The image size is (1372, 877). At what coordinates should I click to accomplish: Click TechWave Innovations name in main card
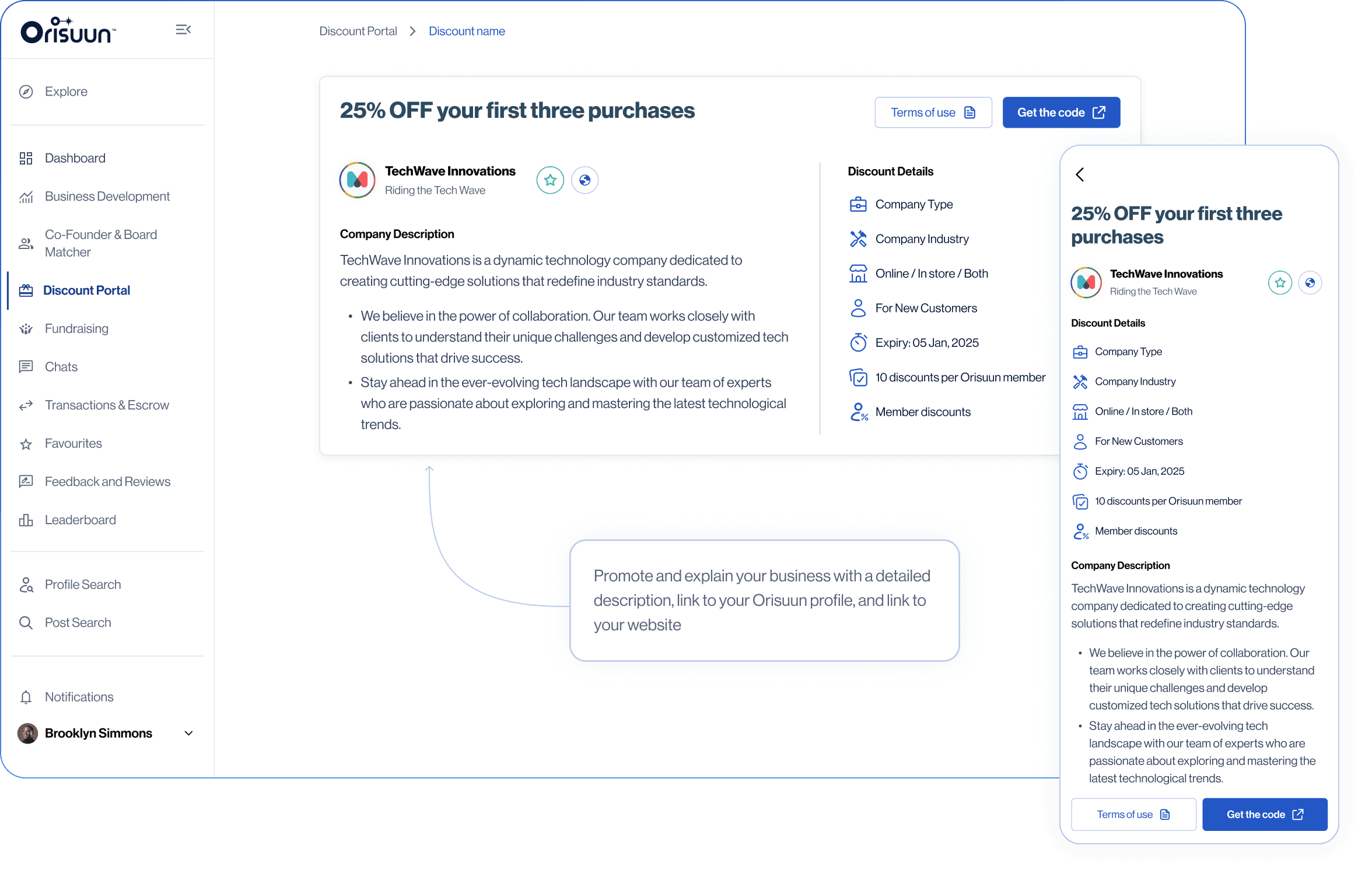[x=450, y=171]
